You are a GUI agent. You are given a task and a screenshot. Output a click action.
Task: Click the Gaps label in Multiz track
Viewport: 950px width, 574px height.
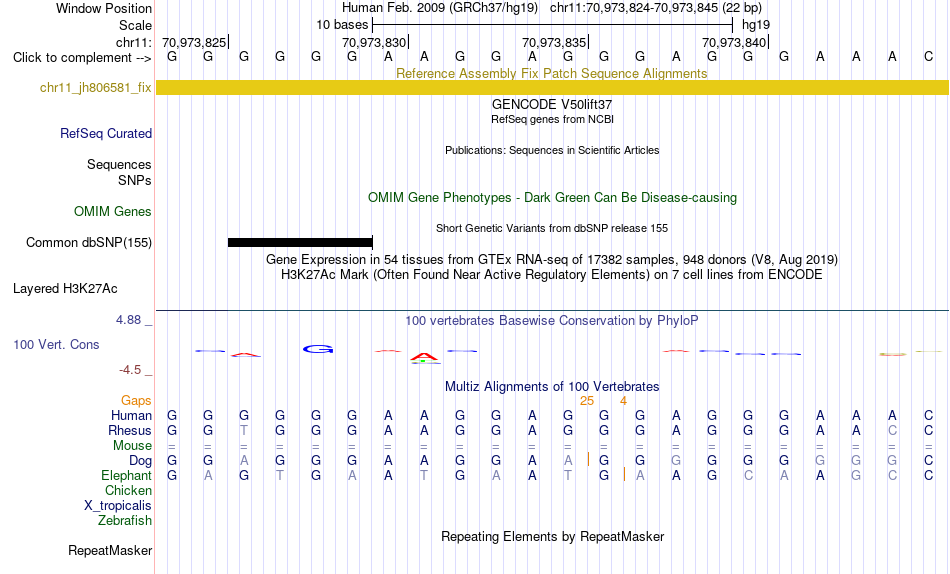point(136,401)
